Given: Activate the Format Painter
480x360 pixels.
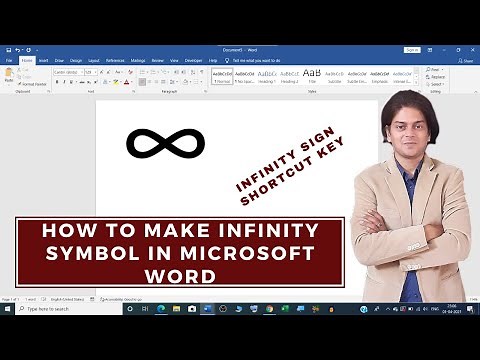Looking at the screenshot, I should 32,84.
